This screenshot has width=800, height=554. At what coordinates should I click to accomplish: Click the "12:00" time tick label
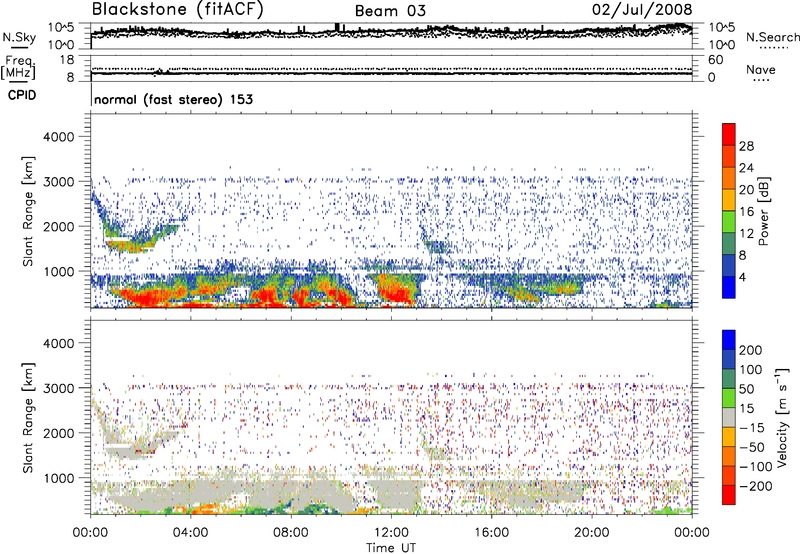point(391,533)
